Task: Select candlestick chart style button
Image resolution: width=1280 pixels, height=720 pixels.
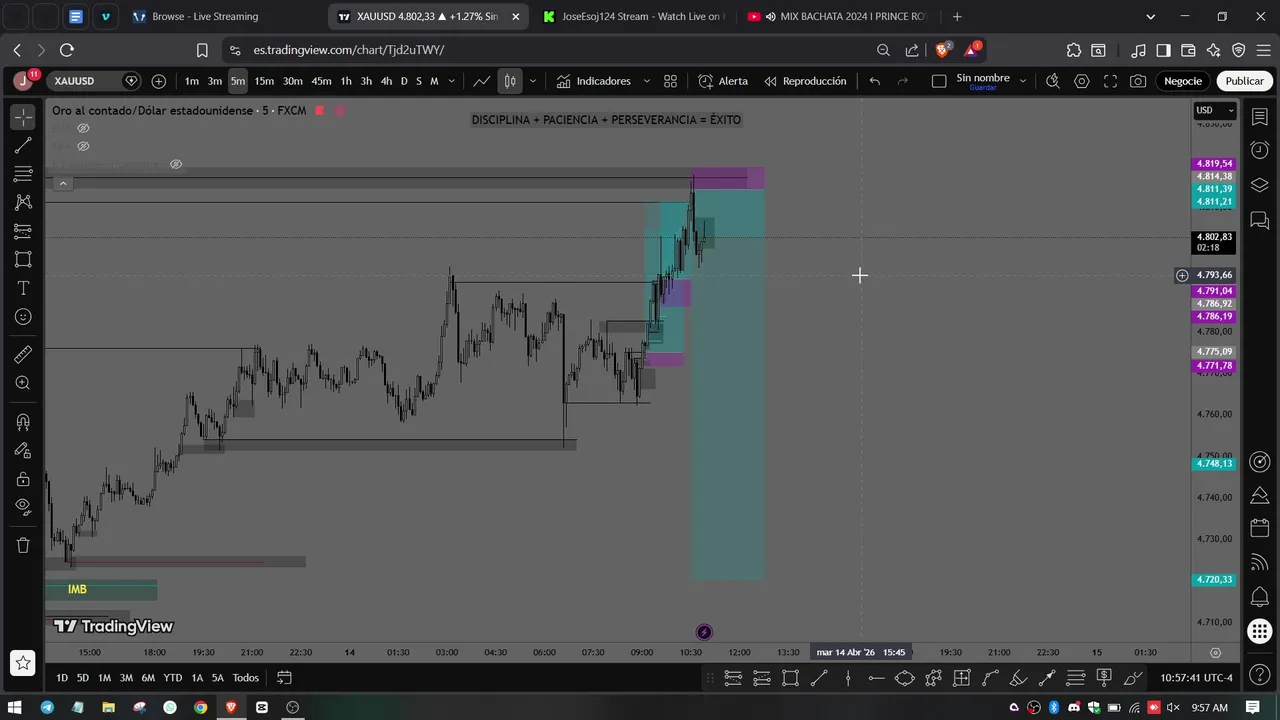Action: coord(510,81)
